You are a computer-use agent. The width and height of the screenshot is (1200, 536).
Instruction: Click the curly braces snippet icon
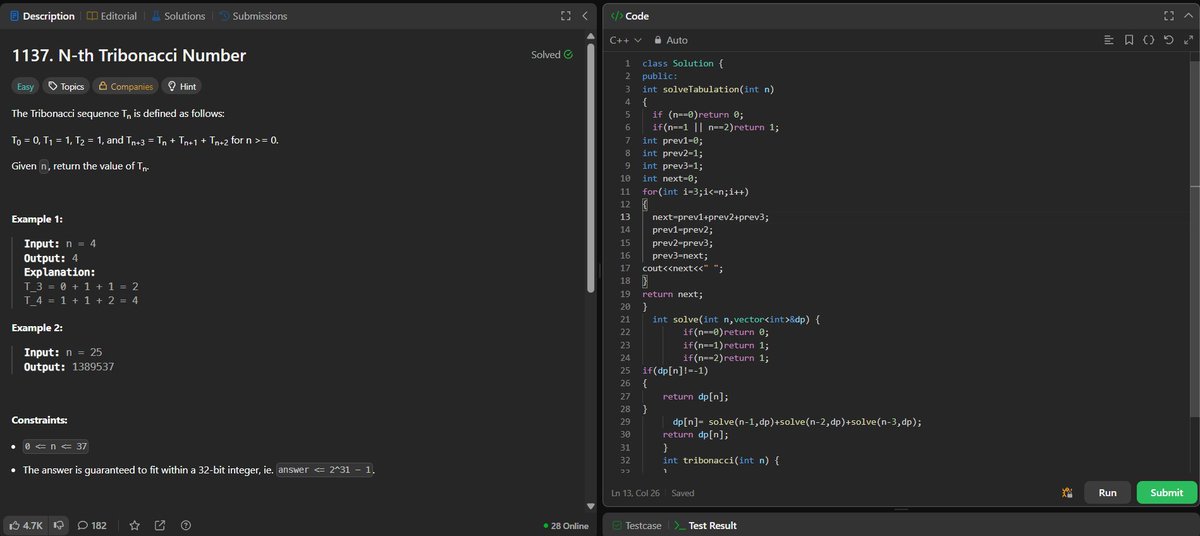pos(1148,40)
